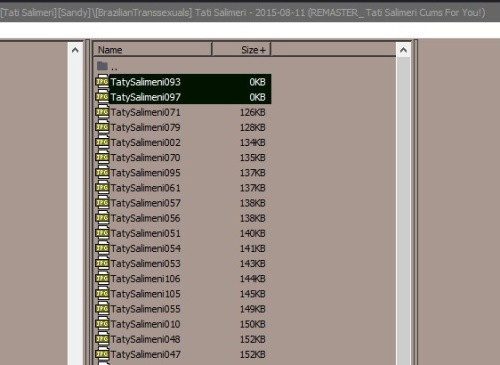Click the JPG icon of TatySalimeni093
The image size is (500, 365).
102,82
